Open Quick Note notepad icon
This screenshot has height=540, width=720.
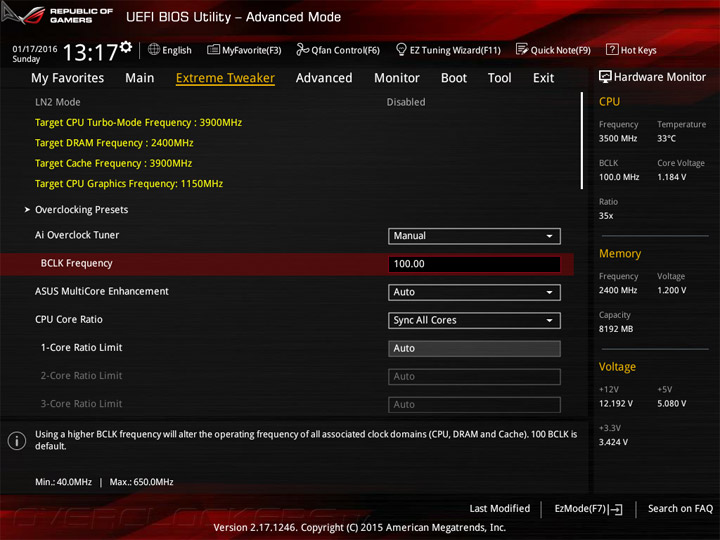(522, 49)
